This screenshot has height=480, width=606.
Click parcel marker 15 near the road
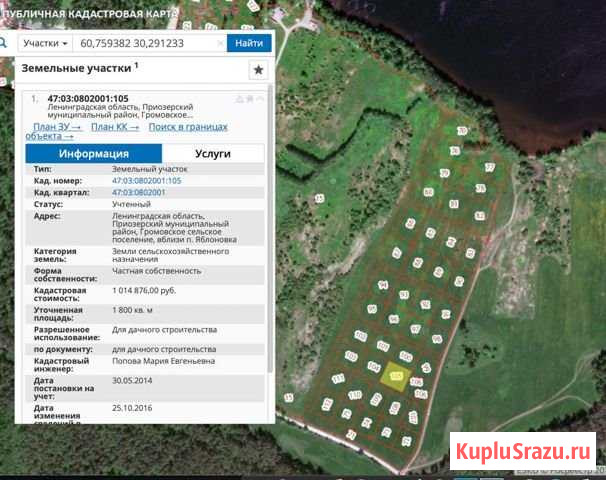(289, 397)
